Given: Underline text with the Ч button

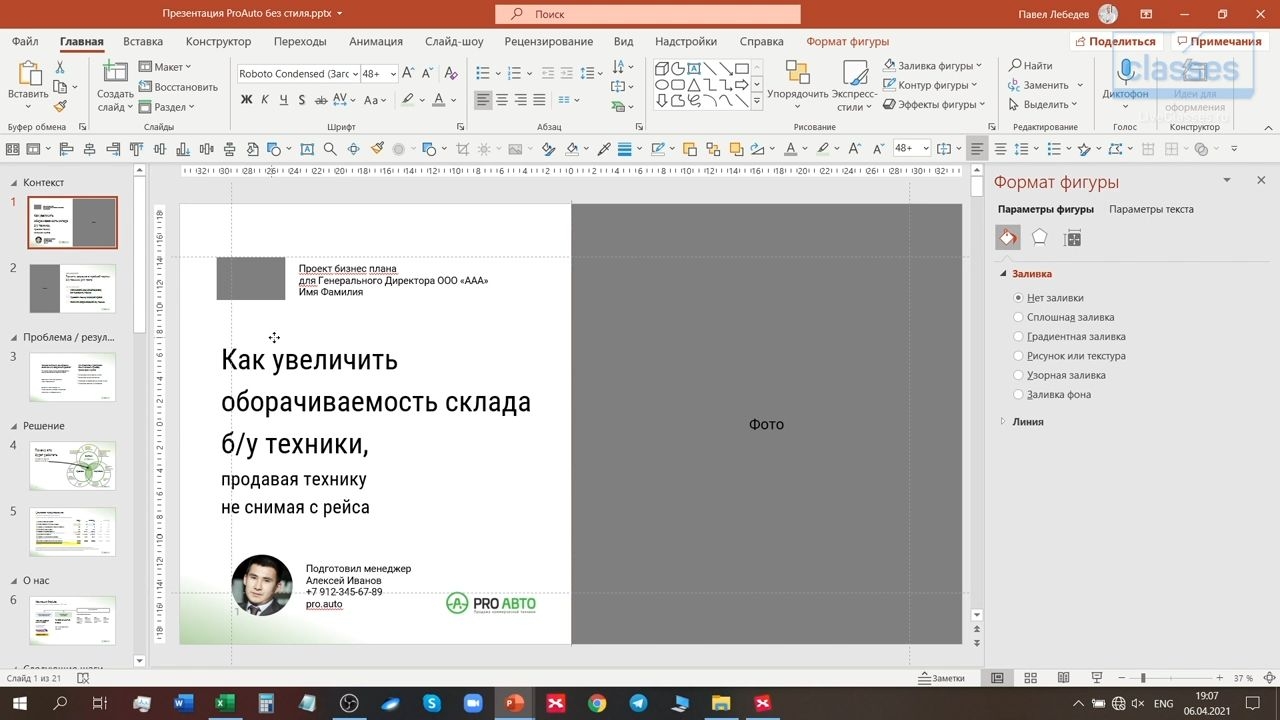Looking at the screenshot, I should coord(284,100).
